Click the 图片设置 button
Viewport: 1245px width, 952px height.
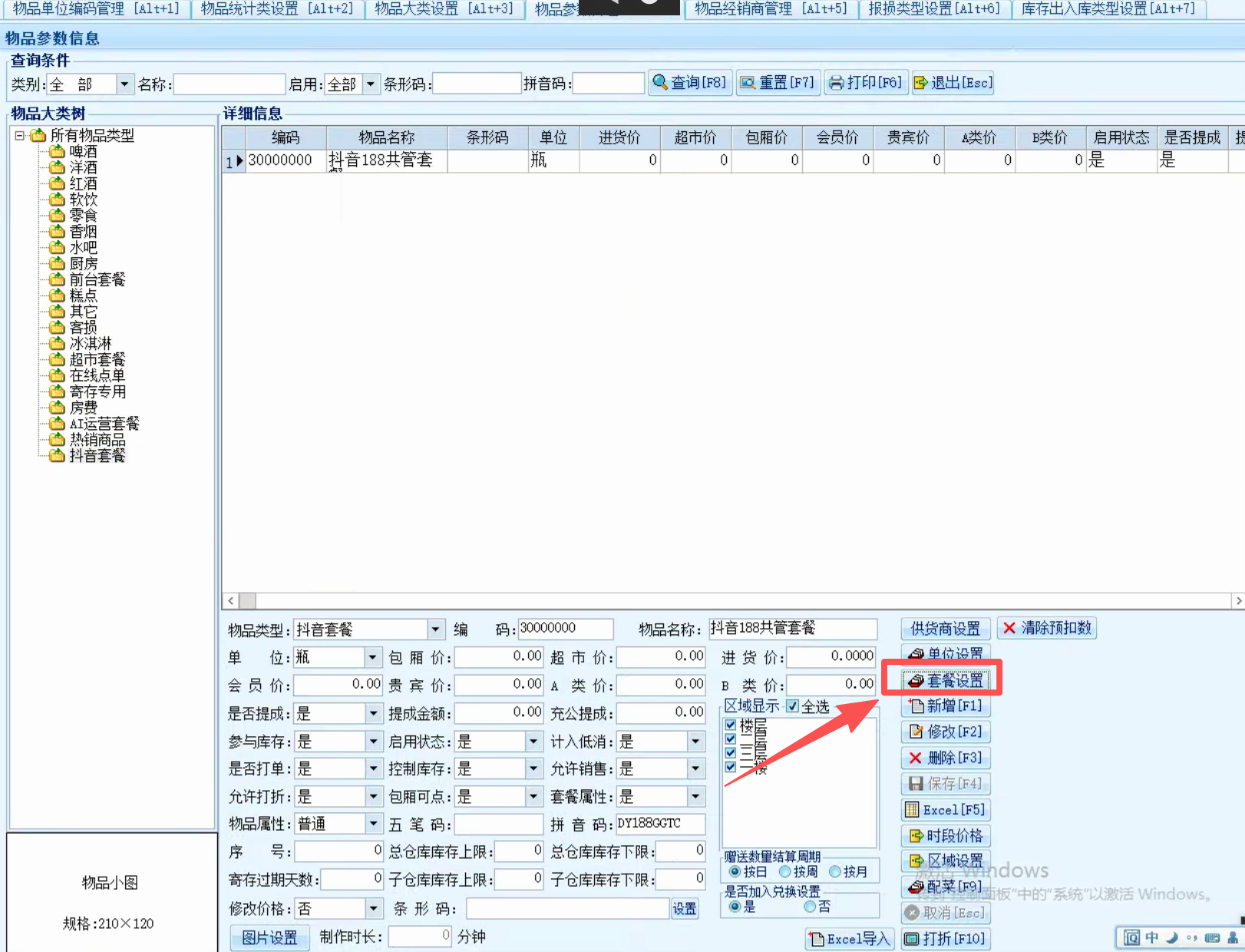click(x=269, y=937)
